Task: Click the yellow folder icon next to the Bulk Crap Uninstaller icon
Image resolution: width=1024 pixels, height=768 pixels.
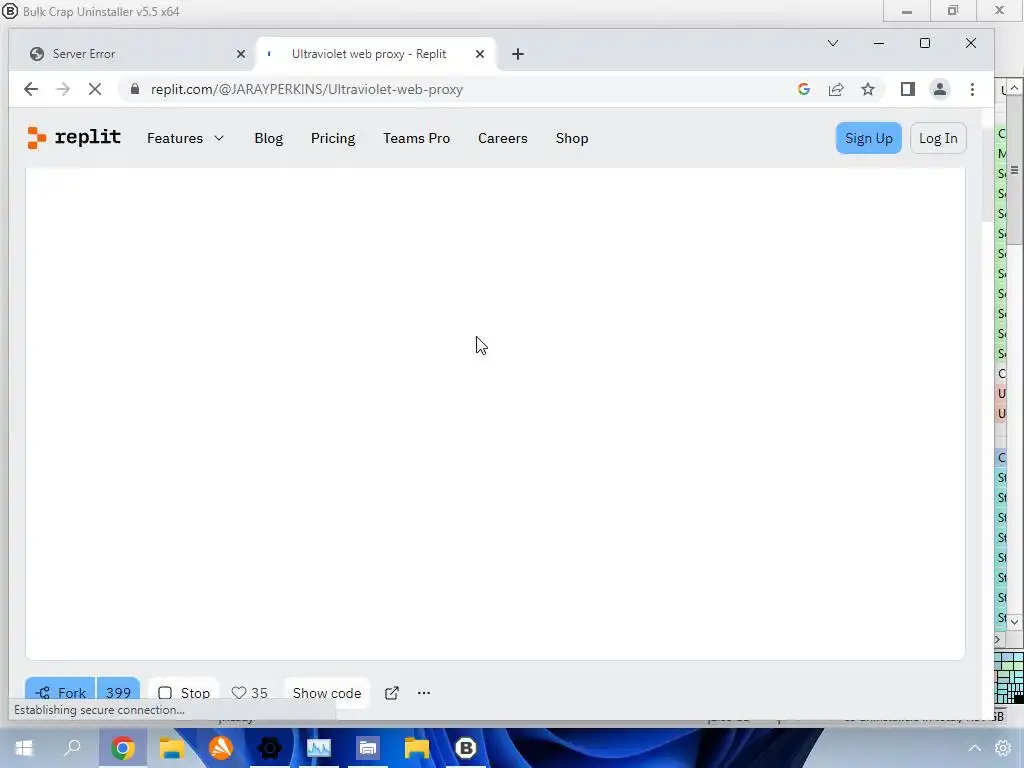Action: pyautogui.click(x=417, y=748)
